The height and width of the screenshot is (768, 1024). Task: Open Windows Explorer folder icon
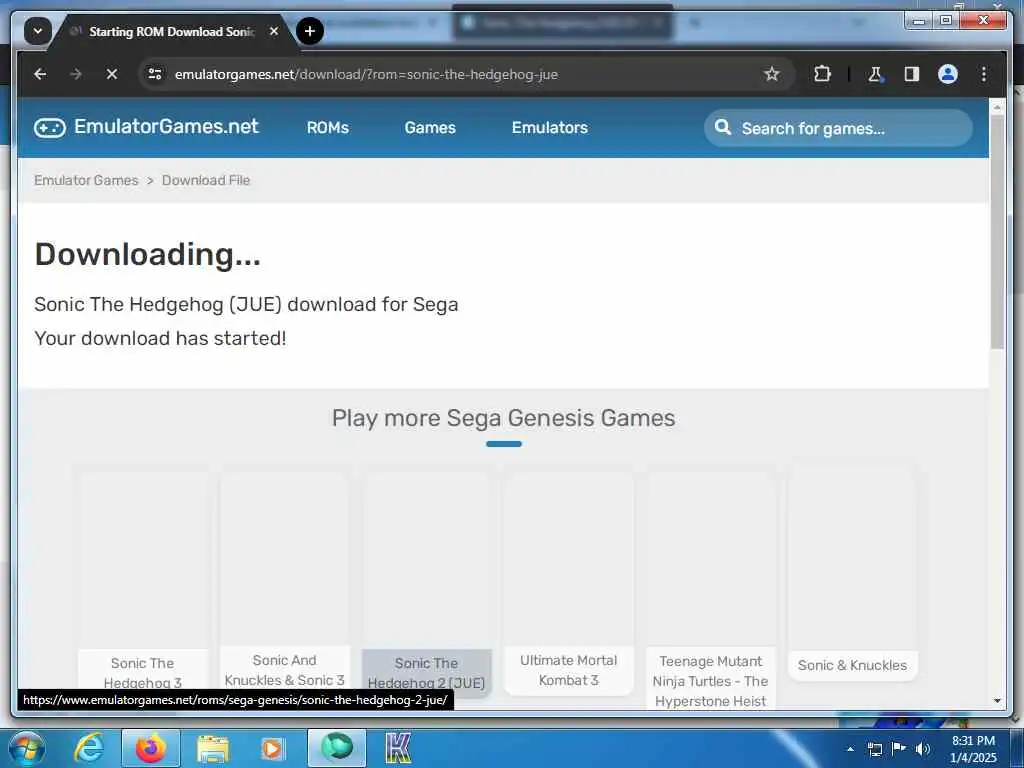click(213, 748)
